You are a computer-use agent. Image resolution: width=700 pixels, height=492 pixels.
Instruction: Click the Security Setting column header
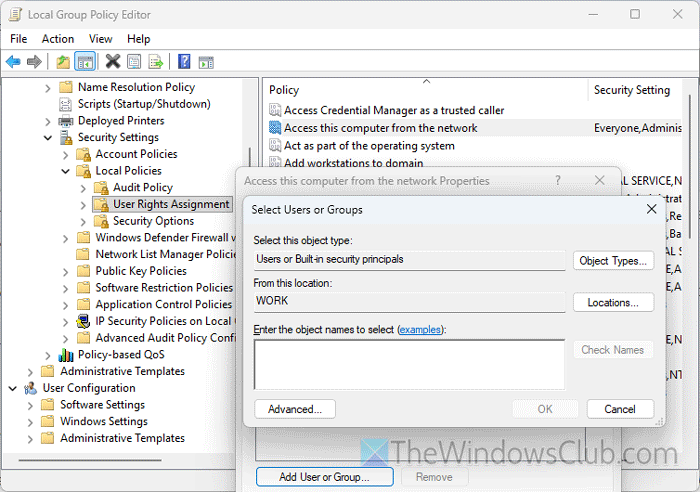pyautogui.click(x=632, y=90)
